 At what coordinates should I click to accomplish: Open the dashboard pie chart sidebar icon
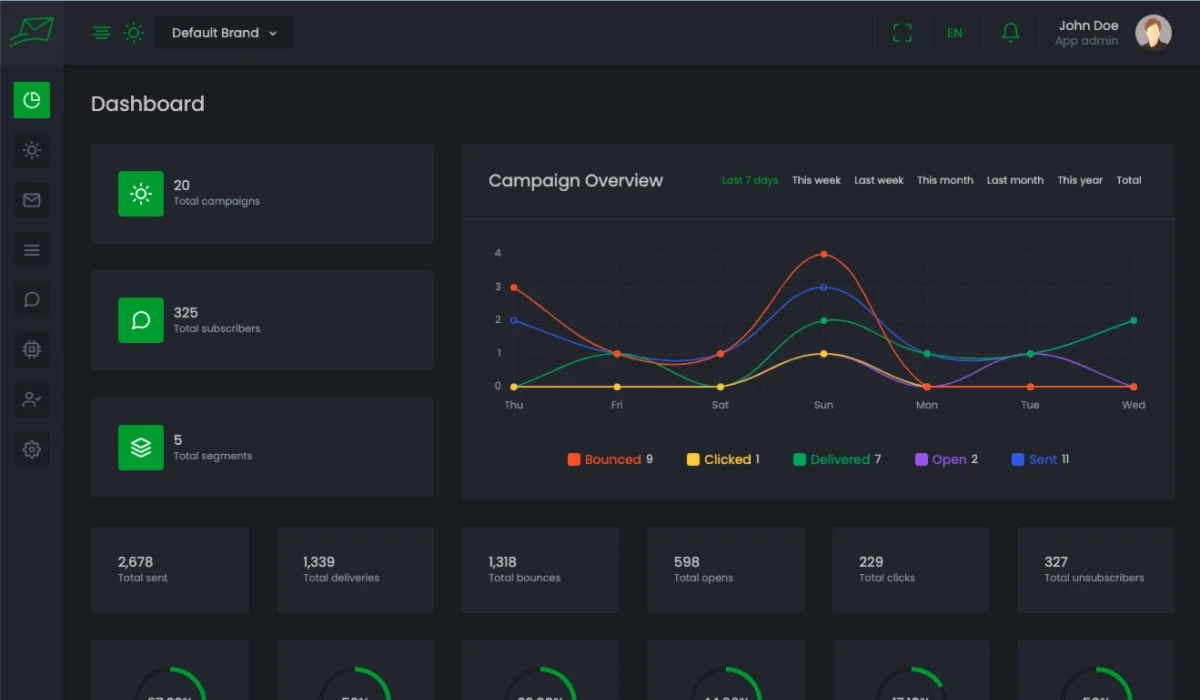31,100
